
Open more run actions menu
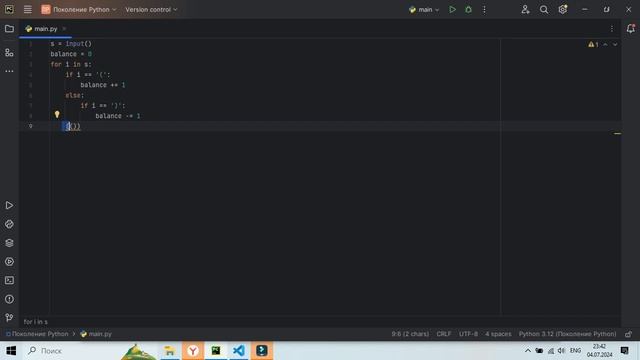click(484, 9)
